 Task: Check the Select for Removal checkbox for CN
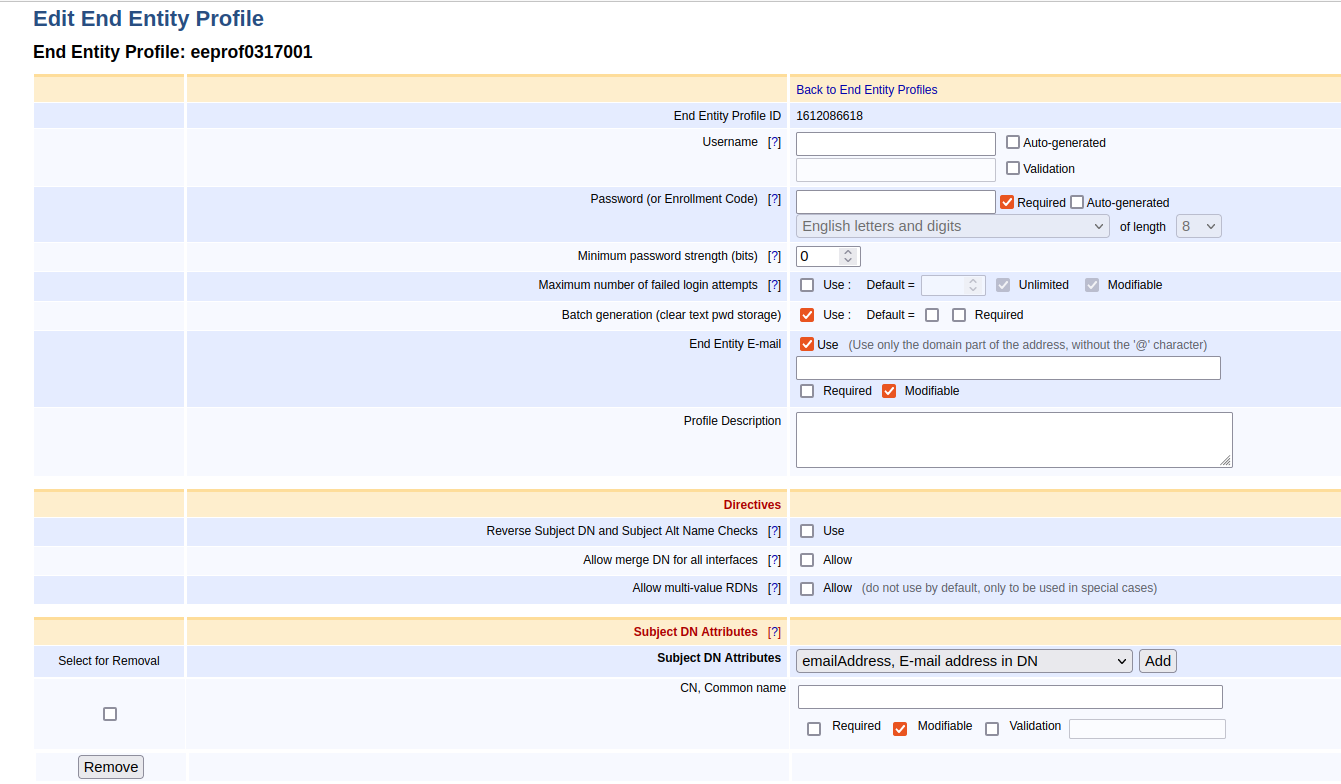(x=110, y=714)
